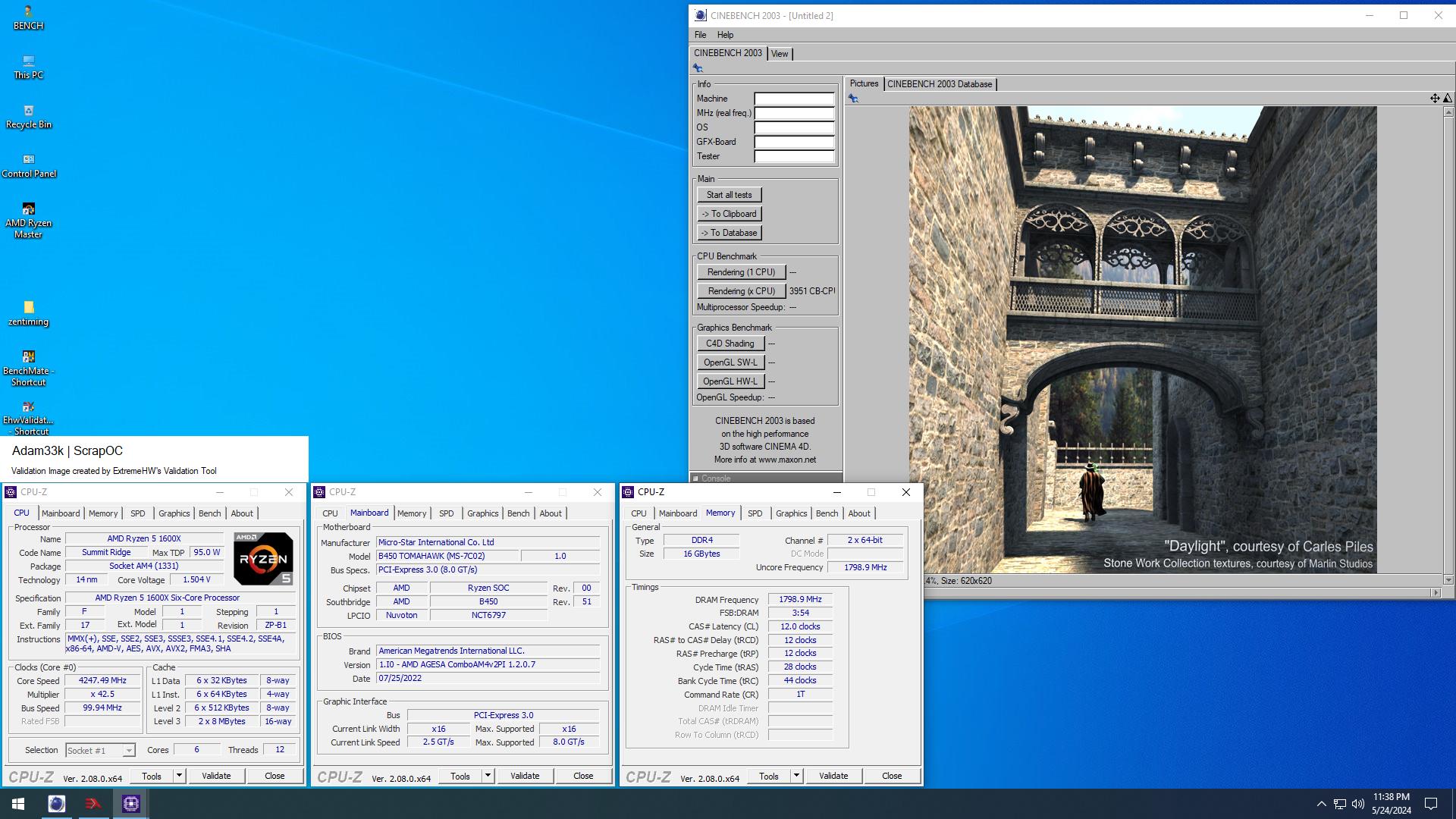Click the MHz (real freq.) input field
The height and width of the screenshot is (819, 1456).
point(794,113)
